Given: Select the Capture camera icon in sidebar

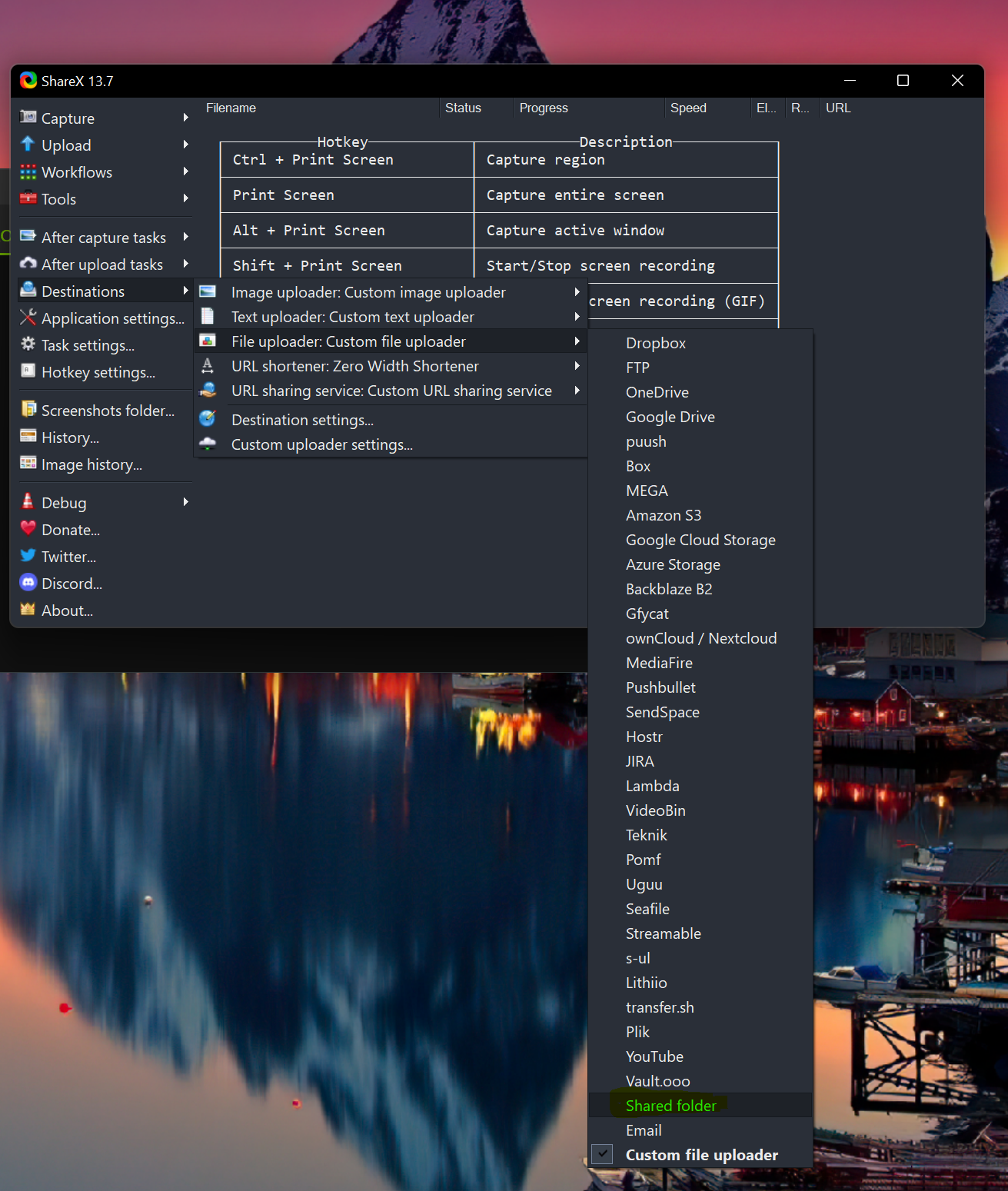Looking at the screenshot, I should point(28,118).
